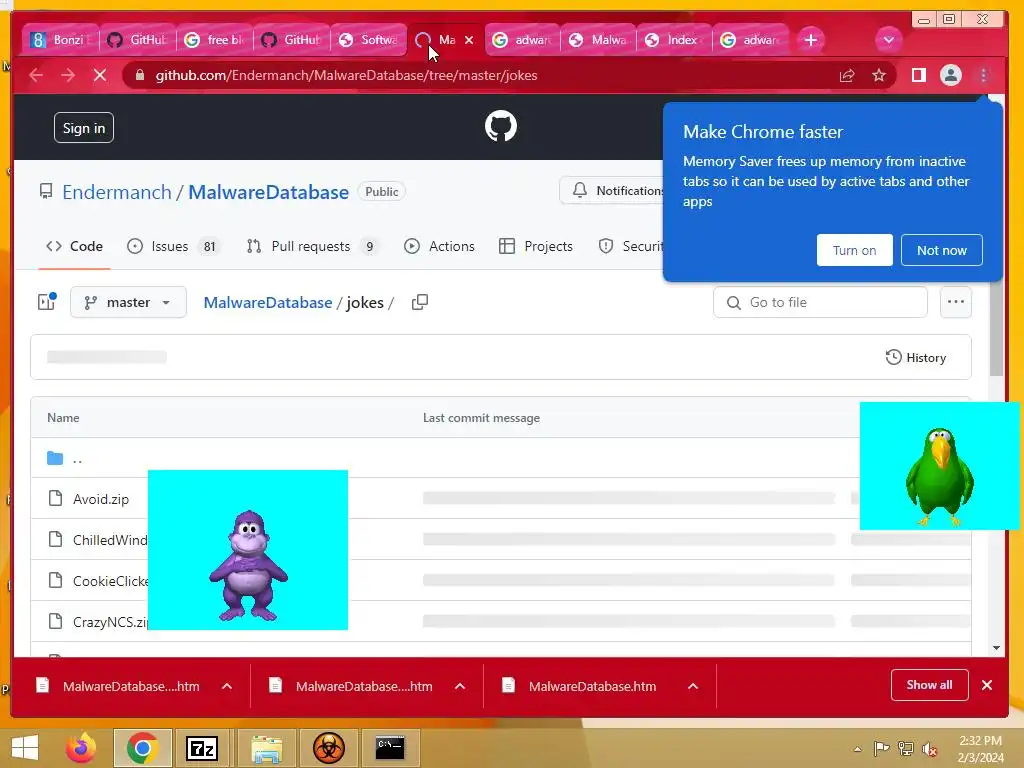The width and height of the screenshot is (1024, 768).
Task: Stop loading the page with X button
Action: (x=100, y=75)
